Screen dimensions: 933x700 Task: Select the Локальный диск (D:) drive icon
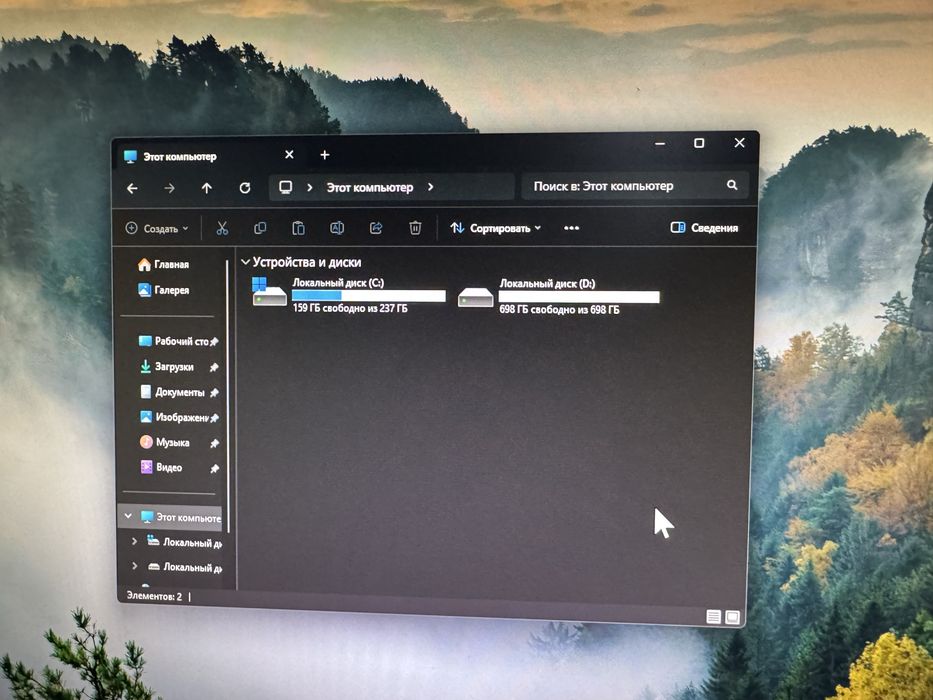click(x=475, y=296)
